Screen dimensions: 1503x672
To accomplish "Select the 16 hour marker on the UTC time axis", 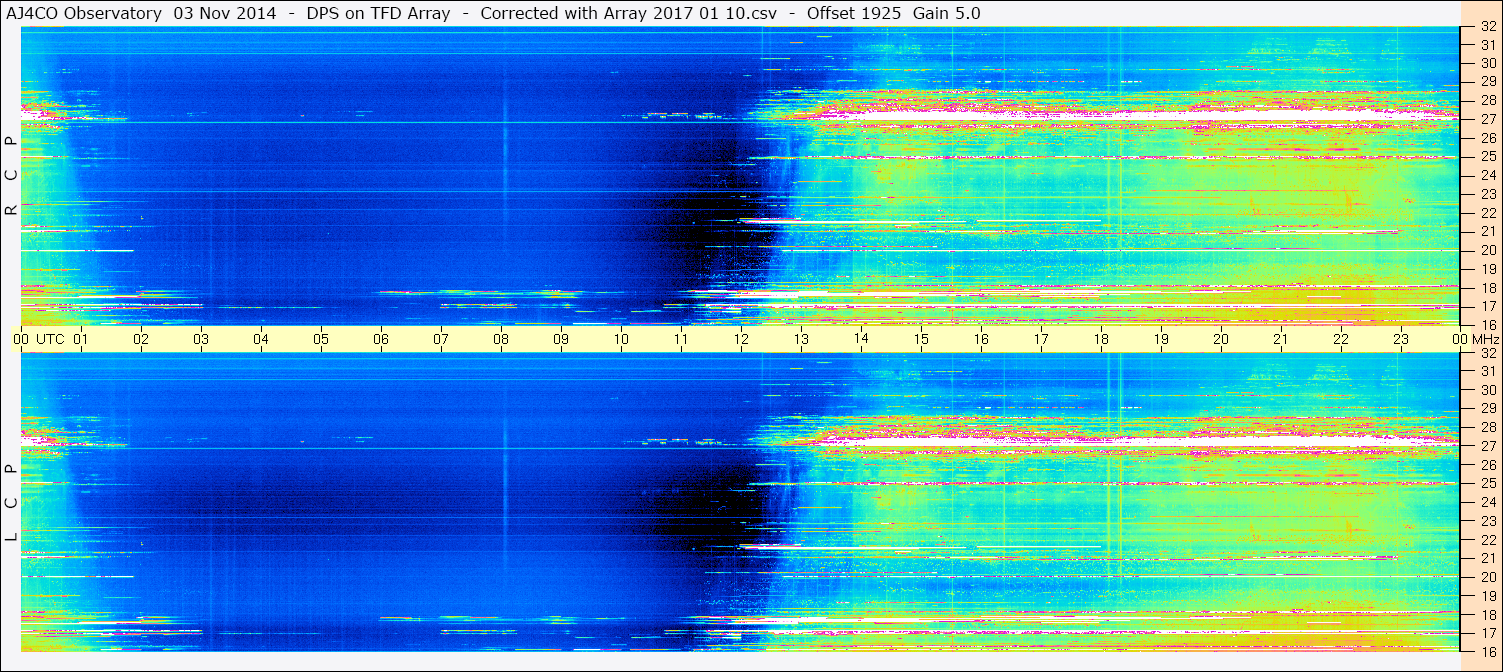I will [x=981, y=340].
